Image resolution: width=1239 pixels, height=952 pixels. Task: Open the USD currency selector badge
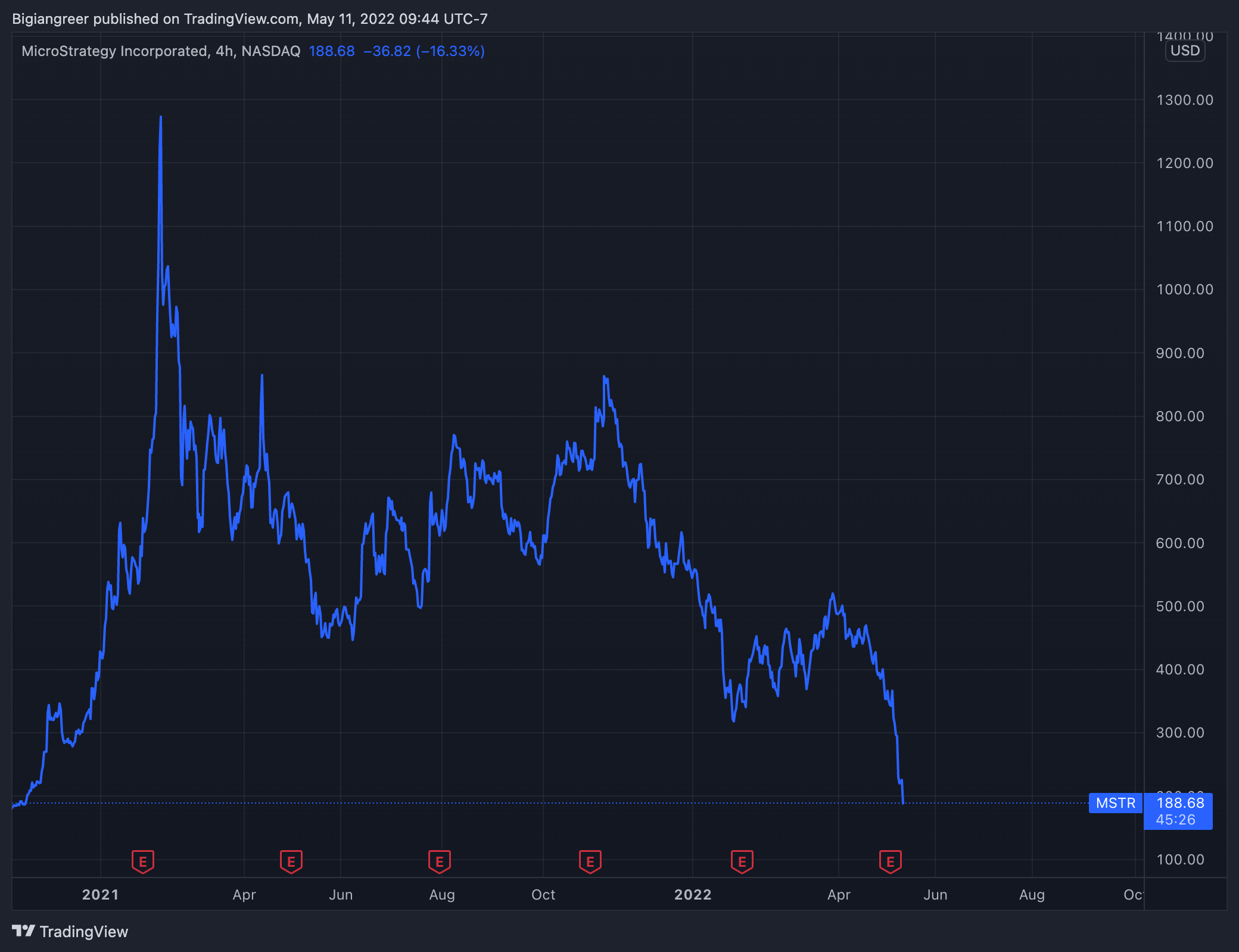pyautogui.click(x=1185, y=51)
